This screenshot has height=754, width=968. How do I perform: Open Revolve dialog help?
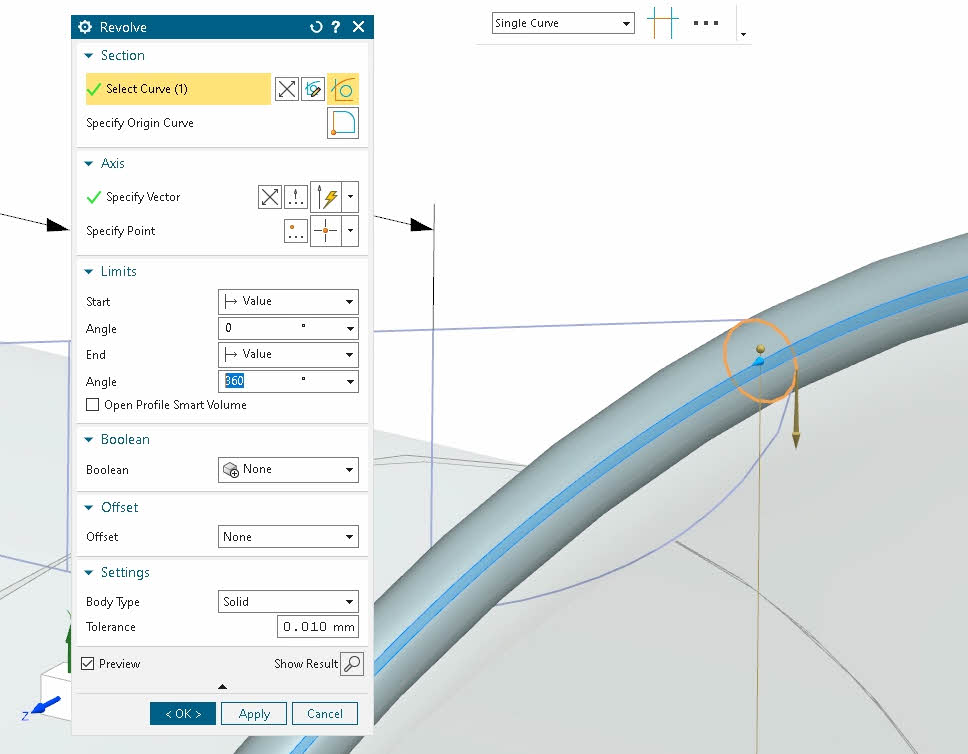click(336, 27)
